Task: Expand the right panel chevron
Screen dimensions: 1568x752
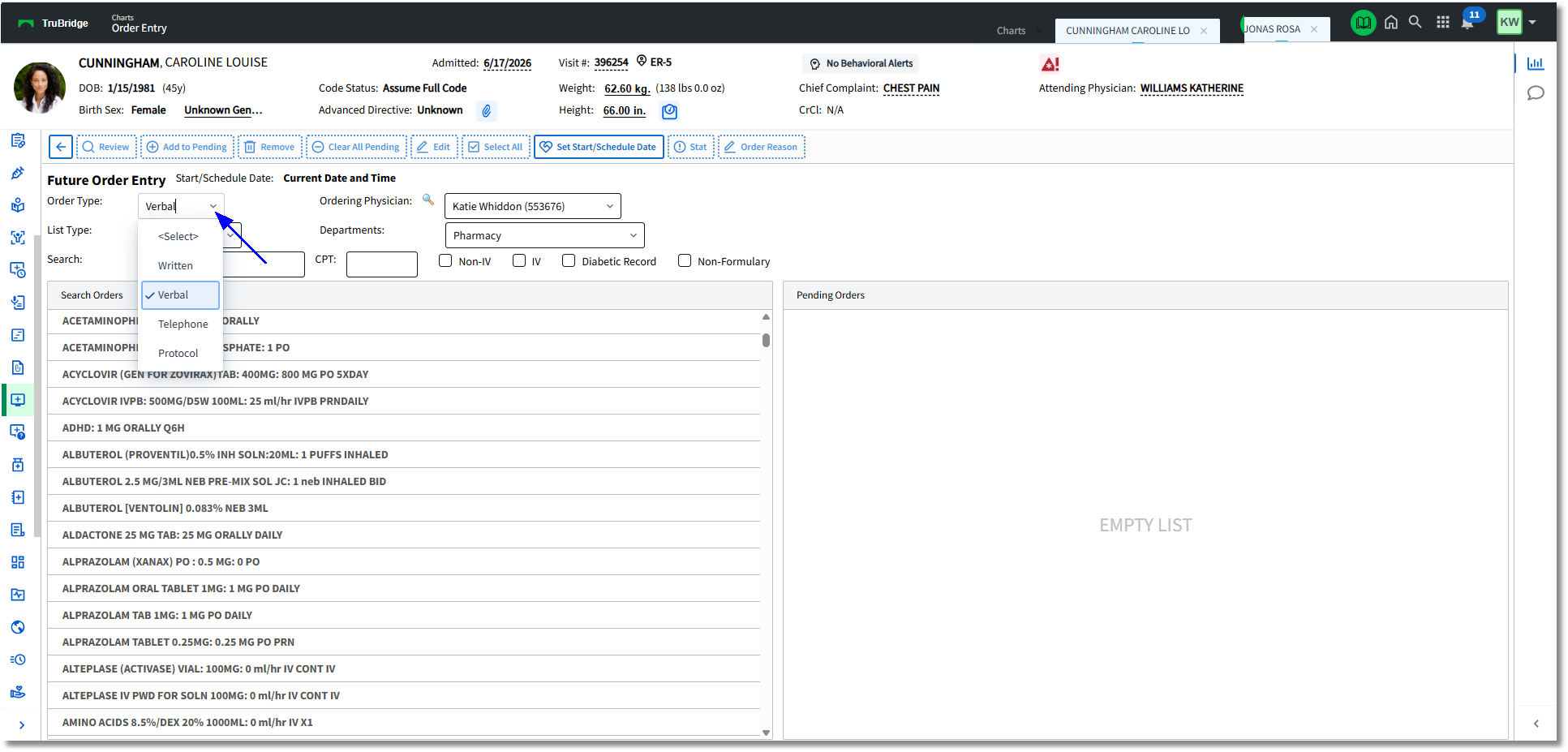Action: coord(1536,724)
